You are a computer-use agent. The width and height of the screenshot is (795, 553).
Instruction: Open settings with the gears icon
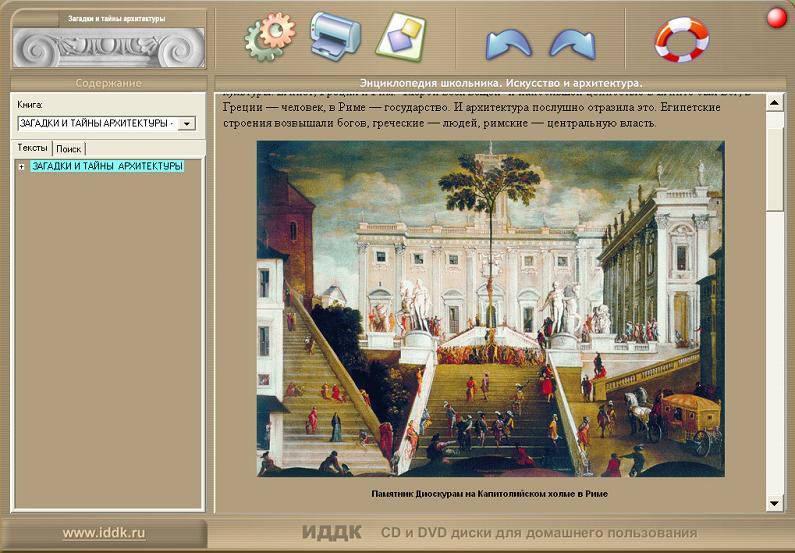270,37
